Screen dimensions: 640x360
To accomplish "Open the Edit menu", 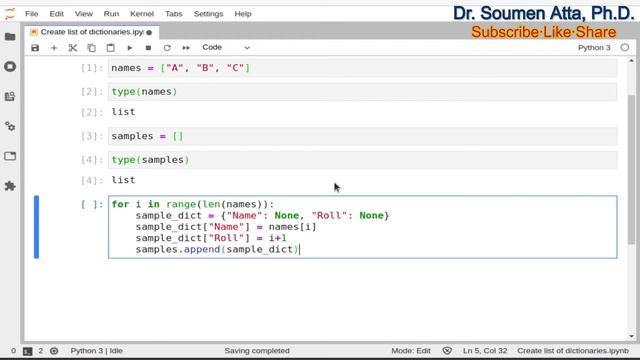I will pyautogui.click(x=56, y=14).
